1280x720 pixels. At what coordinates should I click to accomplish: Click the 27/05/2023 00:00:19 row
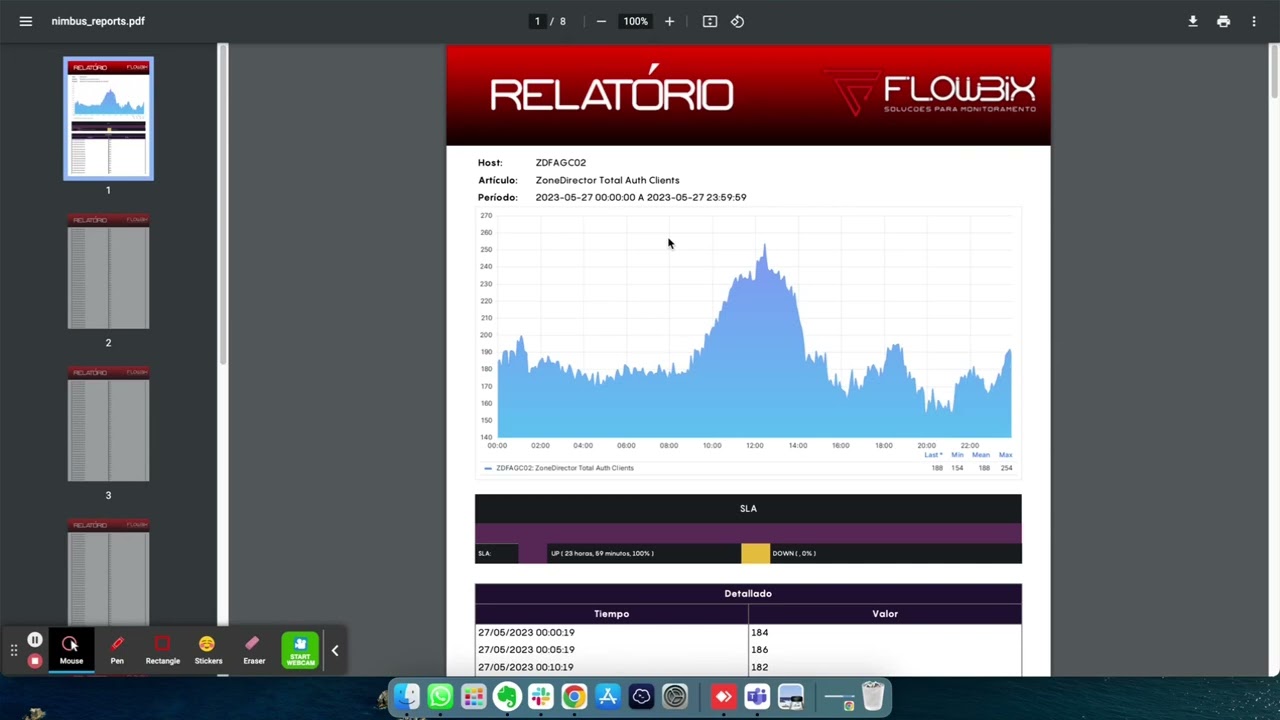[748, 632]
